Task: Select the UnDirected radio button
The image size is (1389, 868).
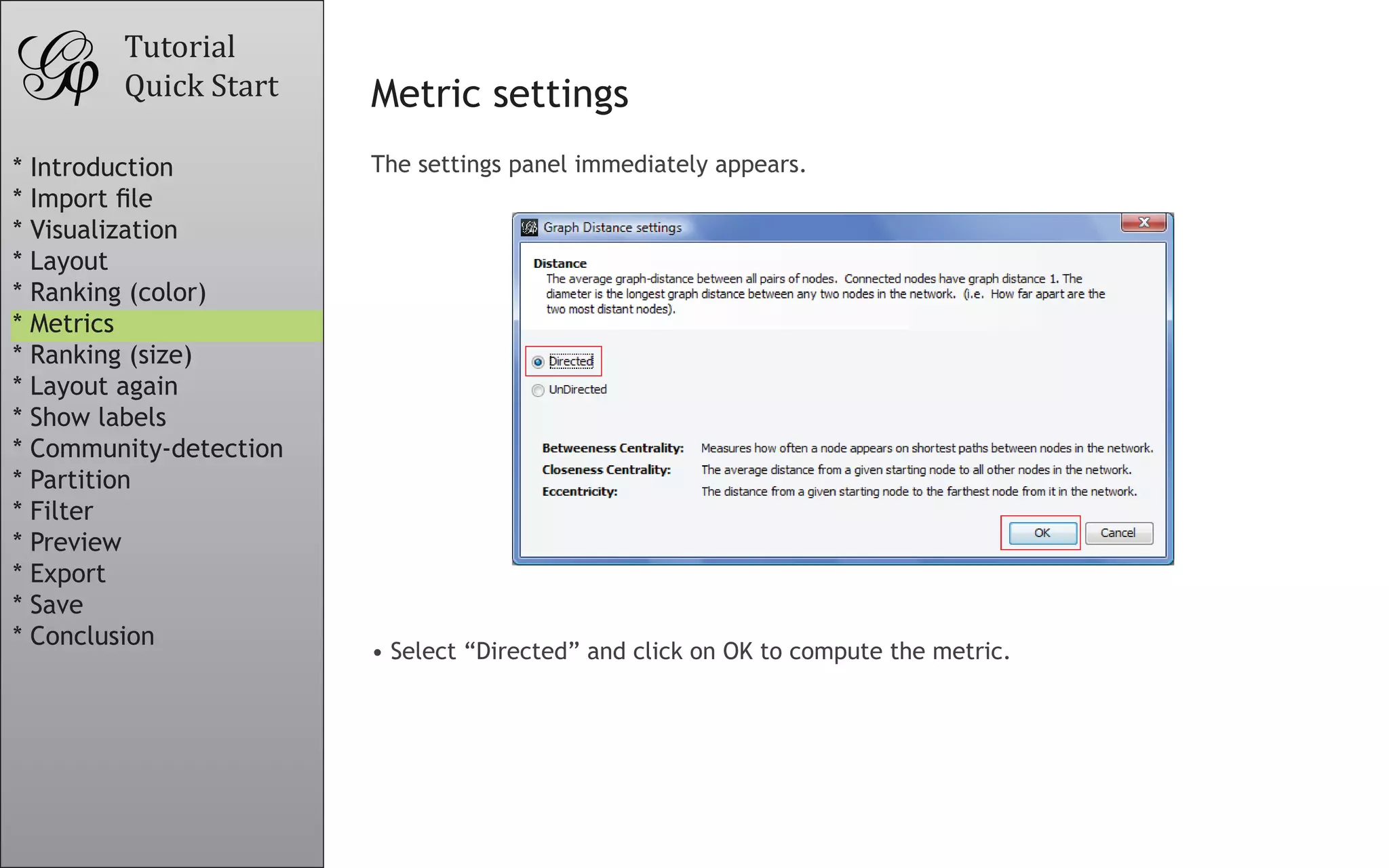Action: [x=538, y=391]
